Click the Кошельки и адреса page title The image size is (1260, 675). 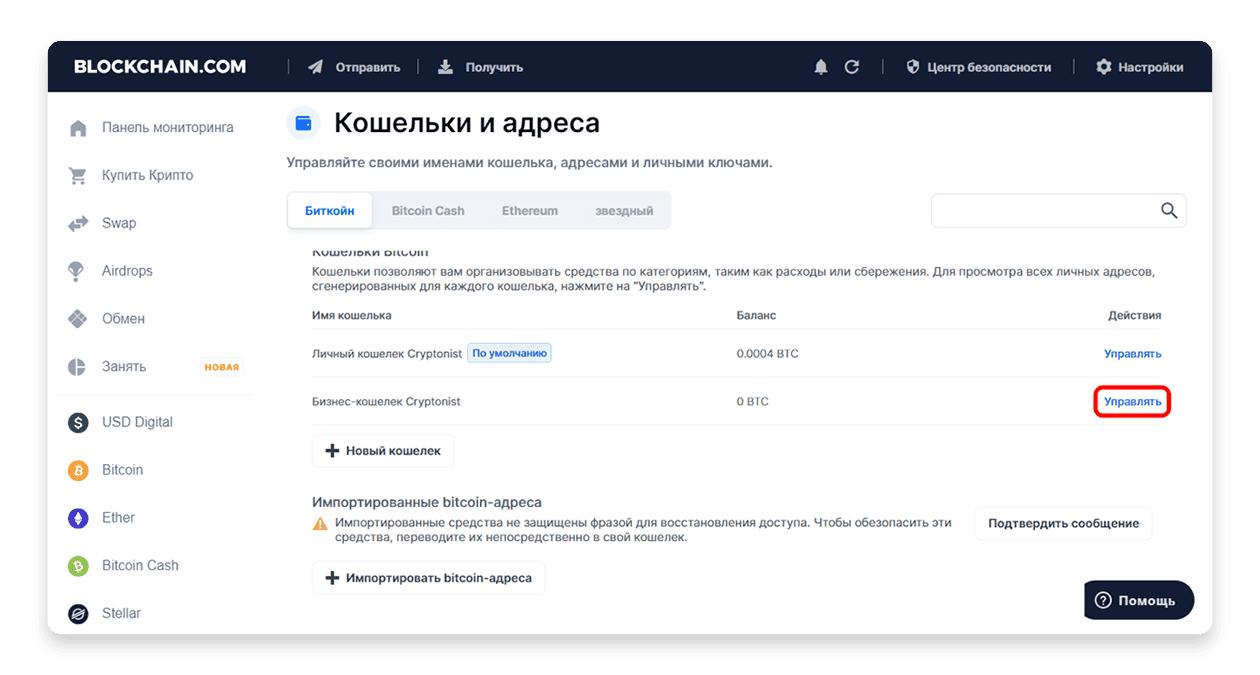tap(467, 123)
